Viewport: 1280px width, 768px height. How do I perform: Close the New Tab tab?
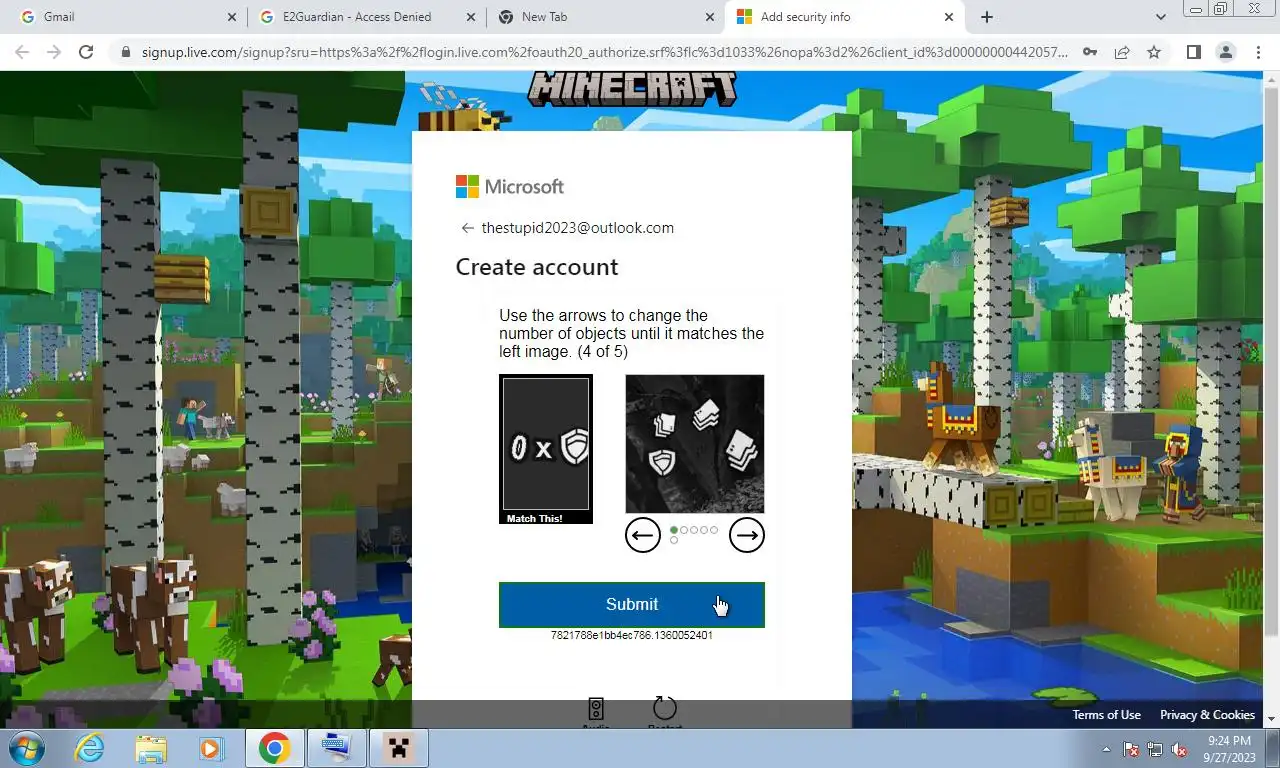(709, 17)
